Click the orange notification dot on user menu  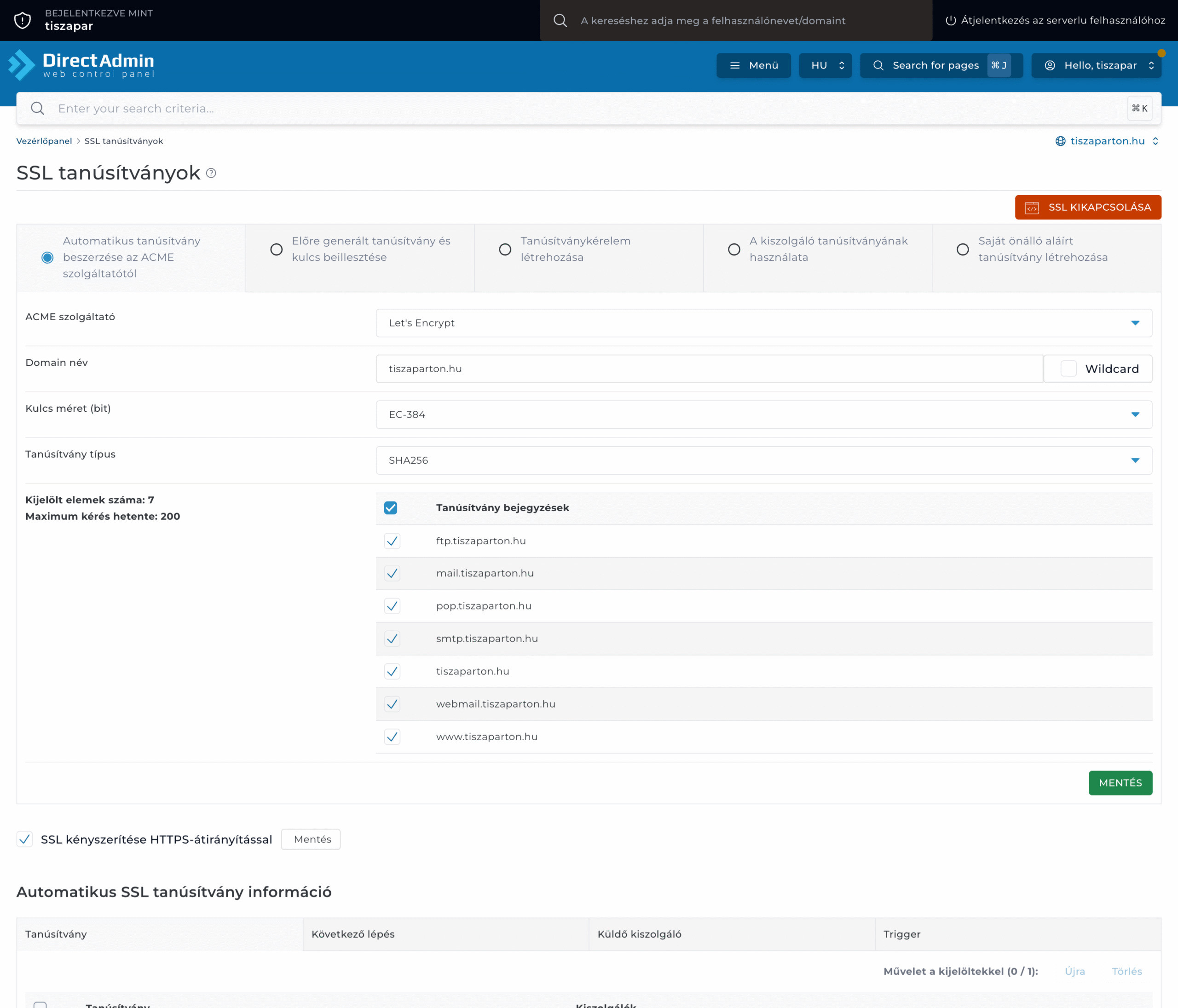click(x=1161, y=53)
